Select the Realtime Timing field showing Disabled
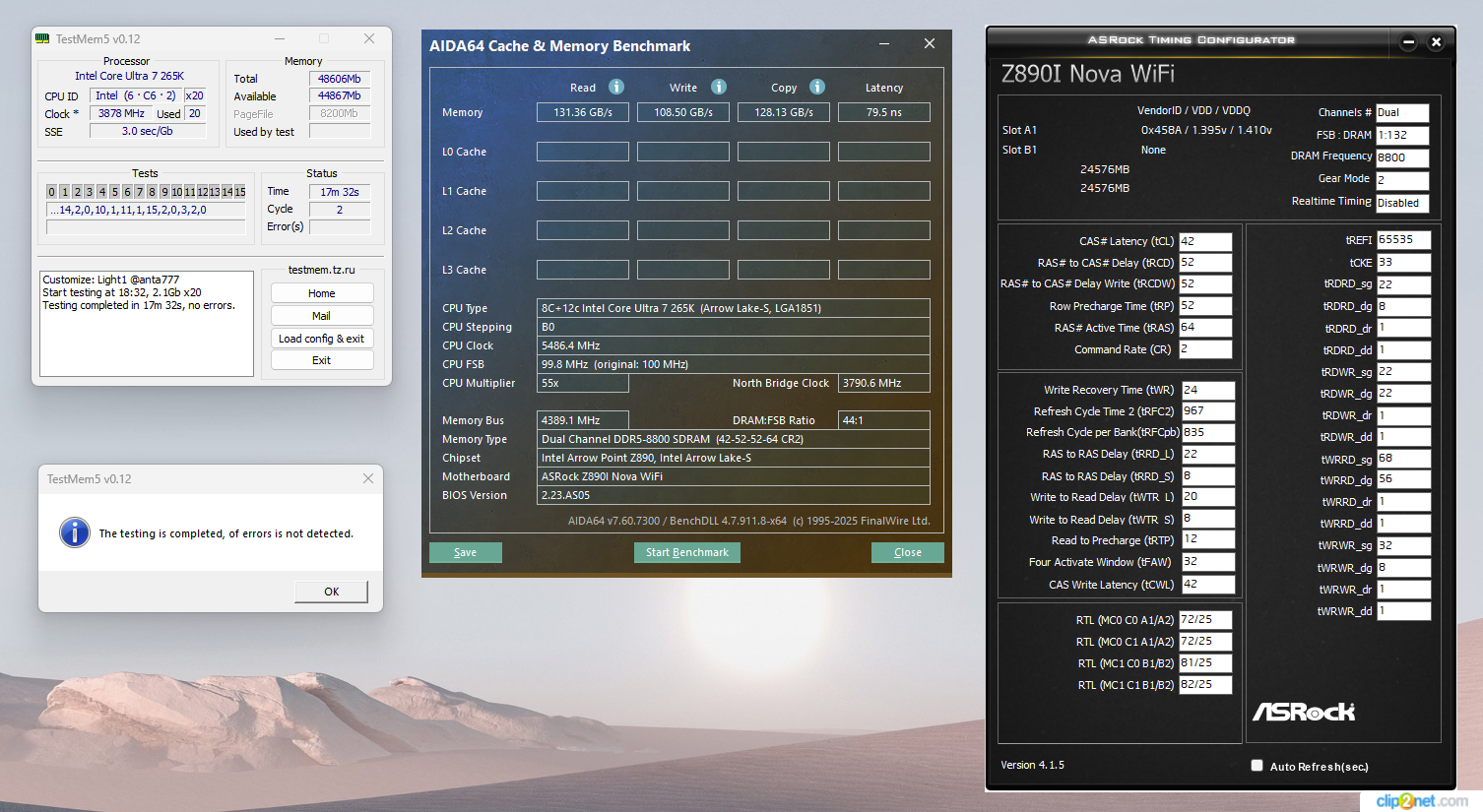Viewport: 1483px width, 812px height. click(1402, 203)
